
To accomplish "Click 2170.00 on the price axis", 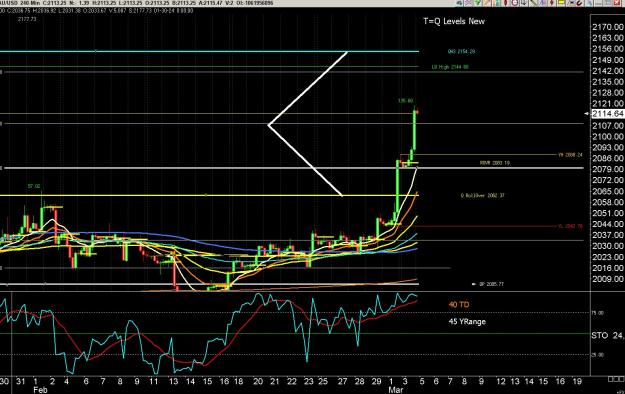I will click(608, 27).
